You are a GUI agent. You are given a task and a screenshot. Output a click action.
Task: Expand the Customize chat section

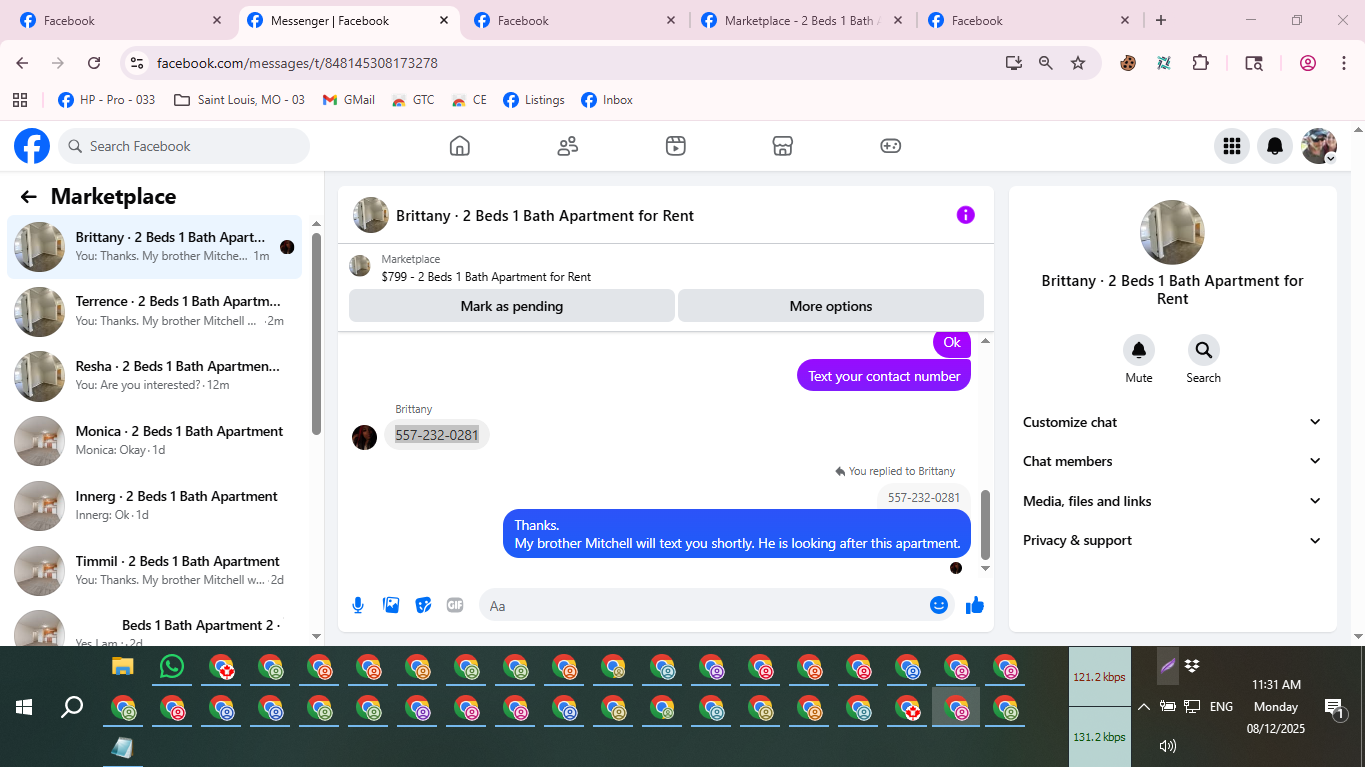click(x=1173, y=422)
